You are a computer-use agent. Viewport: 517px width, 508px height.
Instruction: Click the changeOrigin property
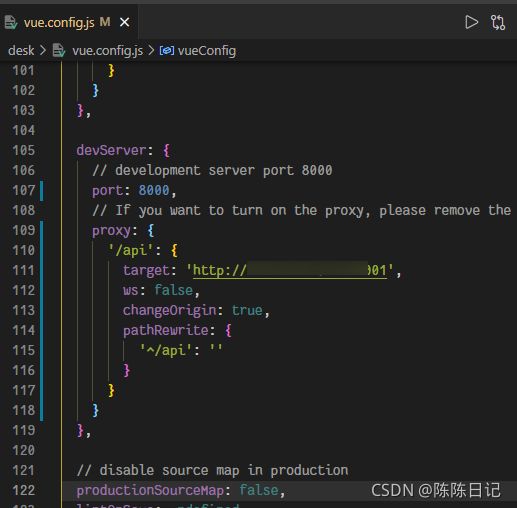click(x=170, y=310)
